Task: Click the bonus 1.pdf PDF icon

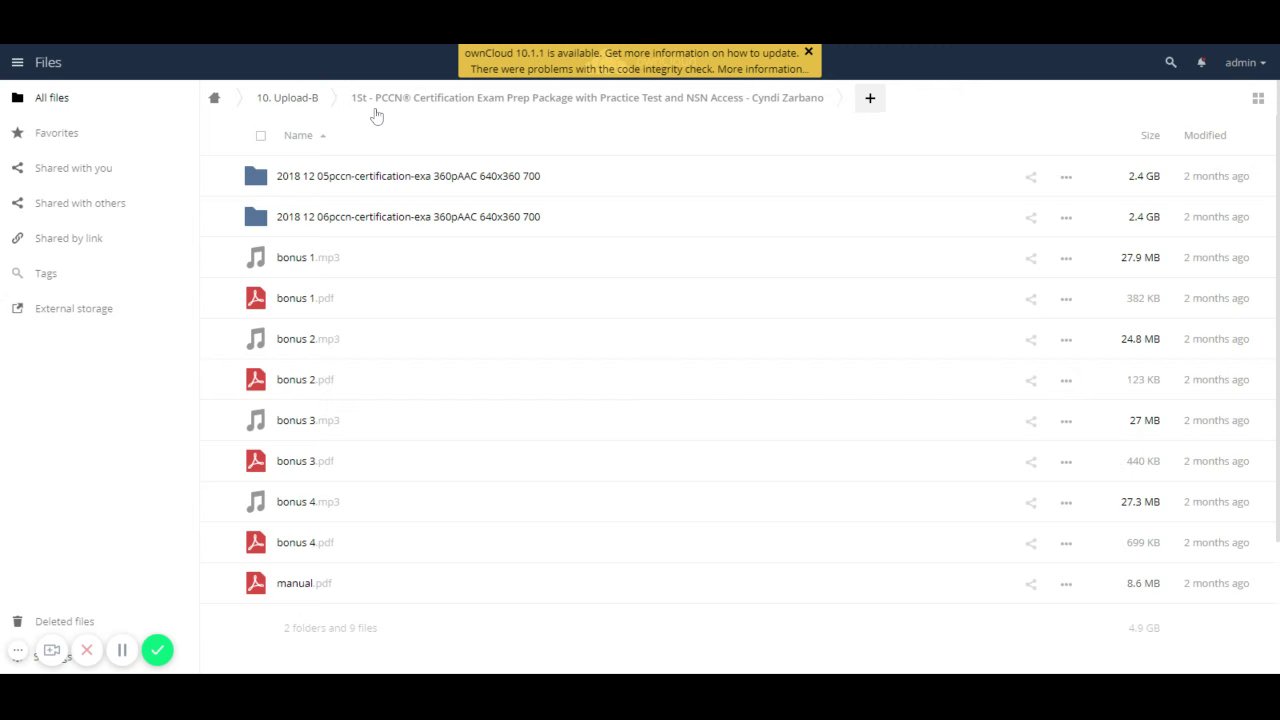Action: point(256,298)
